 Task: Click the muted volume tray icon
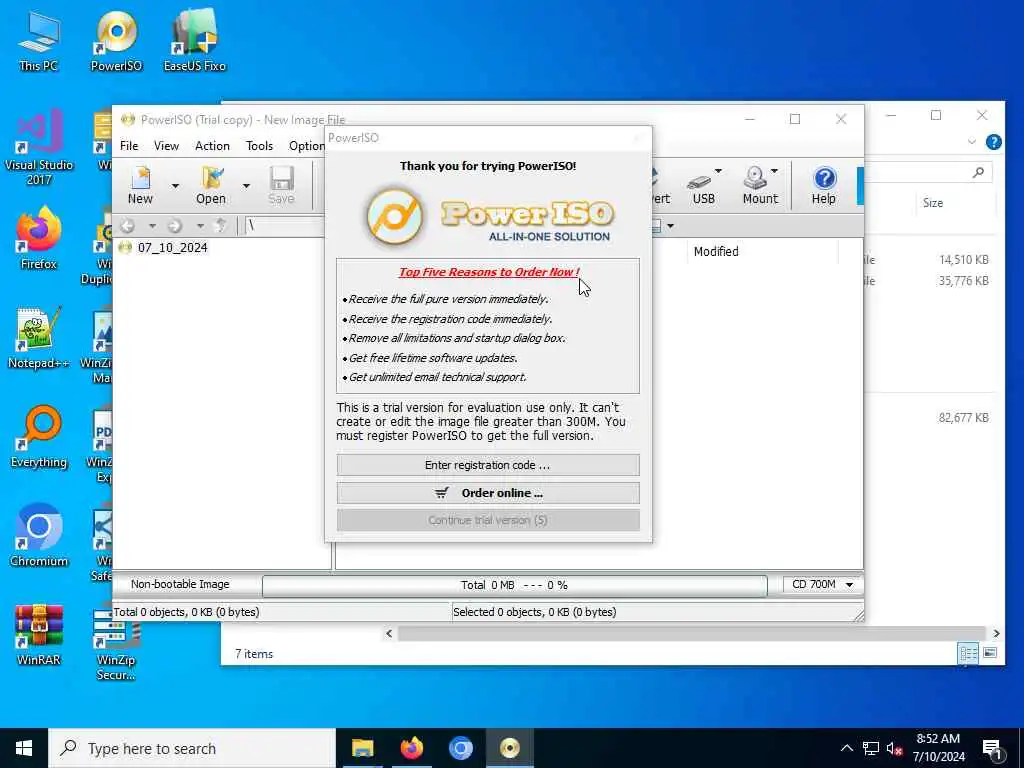tap(895, 748)
